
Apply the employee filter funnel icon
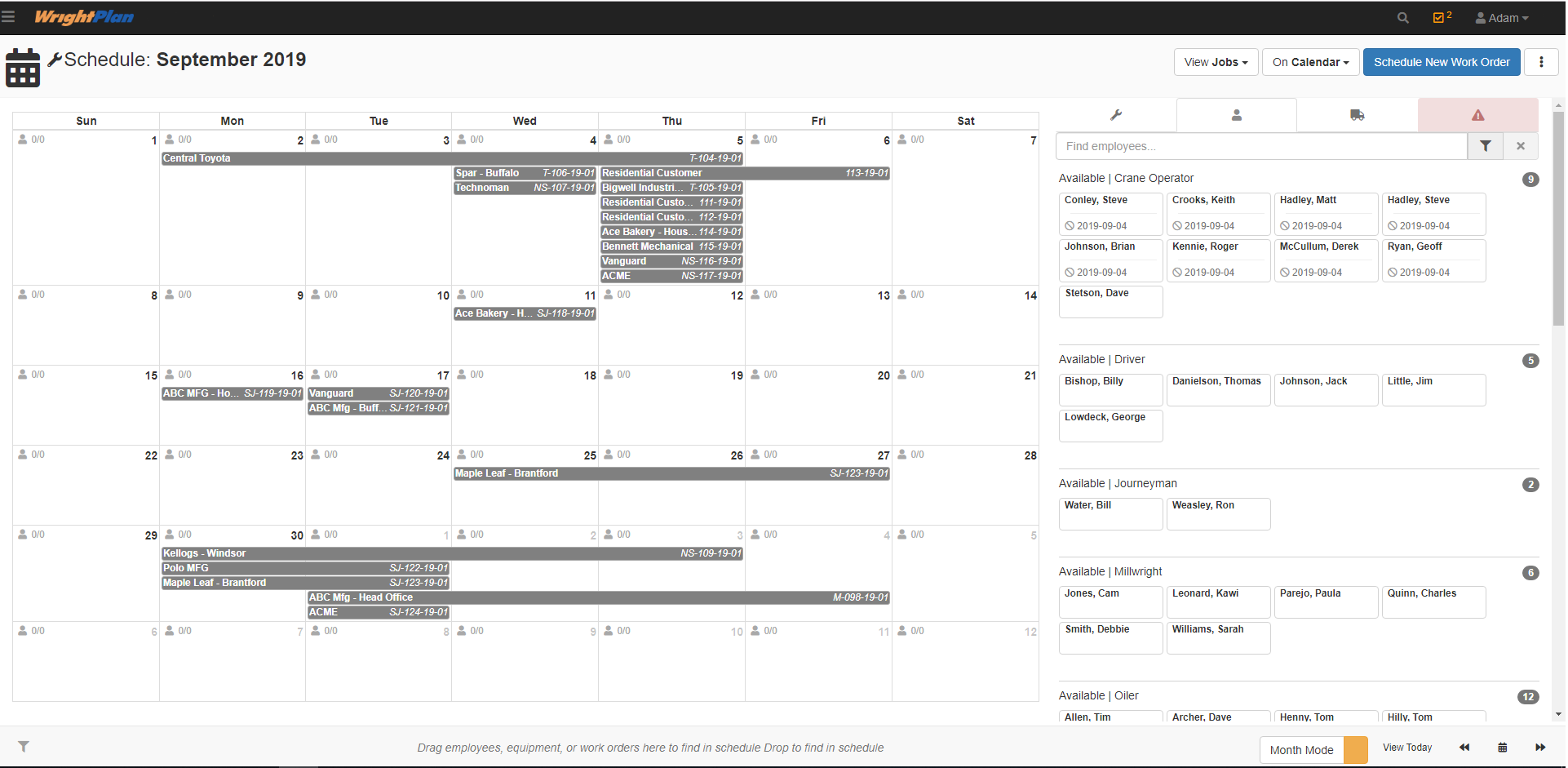click(x=1486, y=146)
